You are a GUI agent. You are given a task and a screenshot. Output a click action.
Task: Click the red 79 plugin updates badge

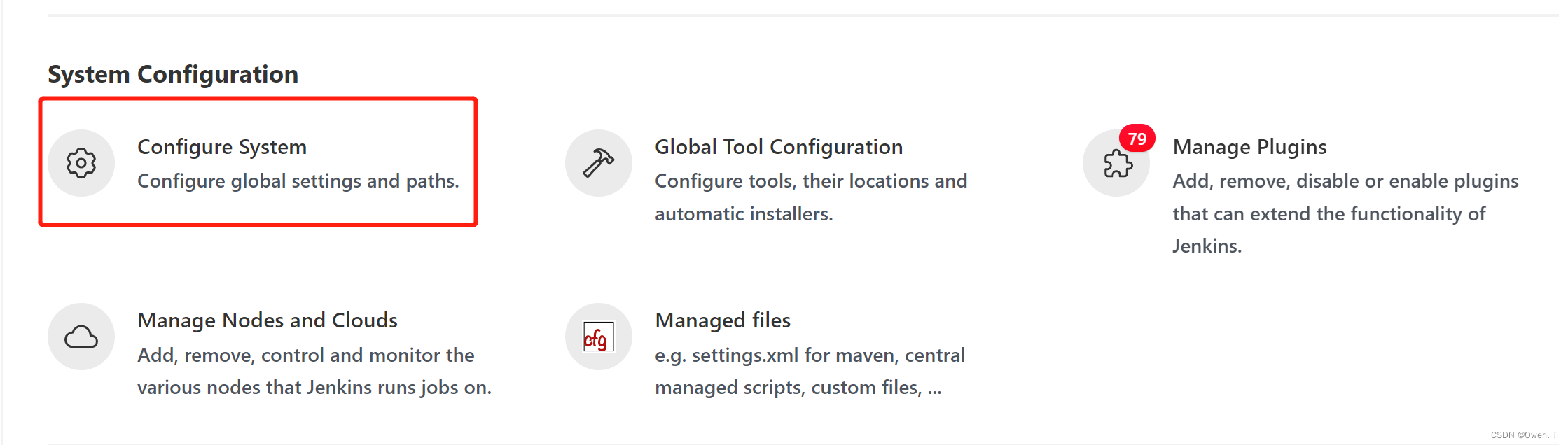tap(1137, 139)
